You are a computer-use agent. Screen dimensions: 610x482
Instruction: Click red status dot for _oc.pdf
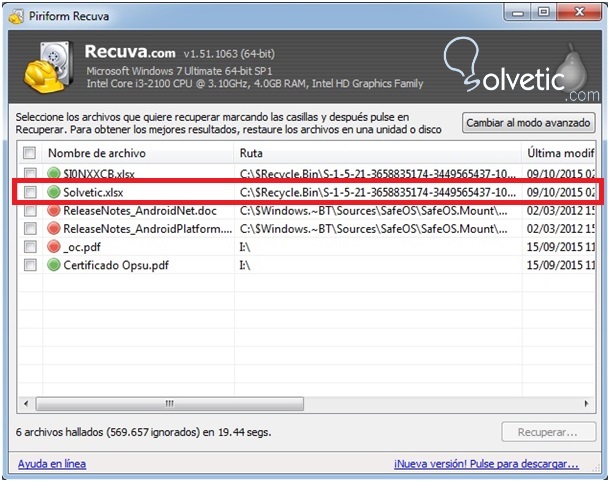pyautogui.click(x=54, y=247)
